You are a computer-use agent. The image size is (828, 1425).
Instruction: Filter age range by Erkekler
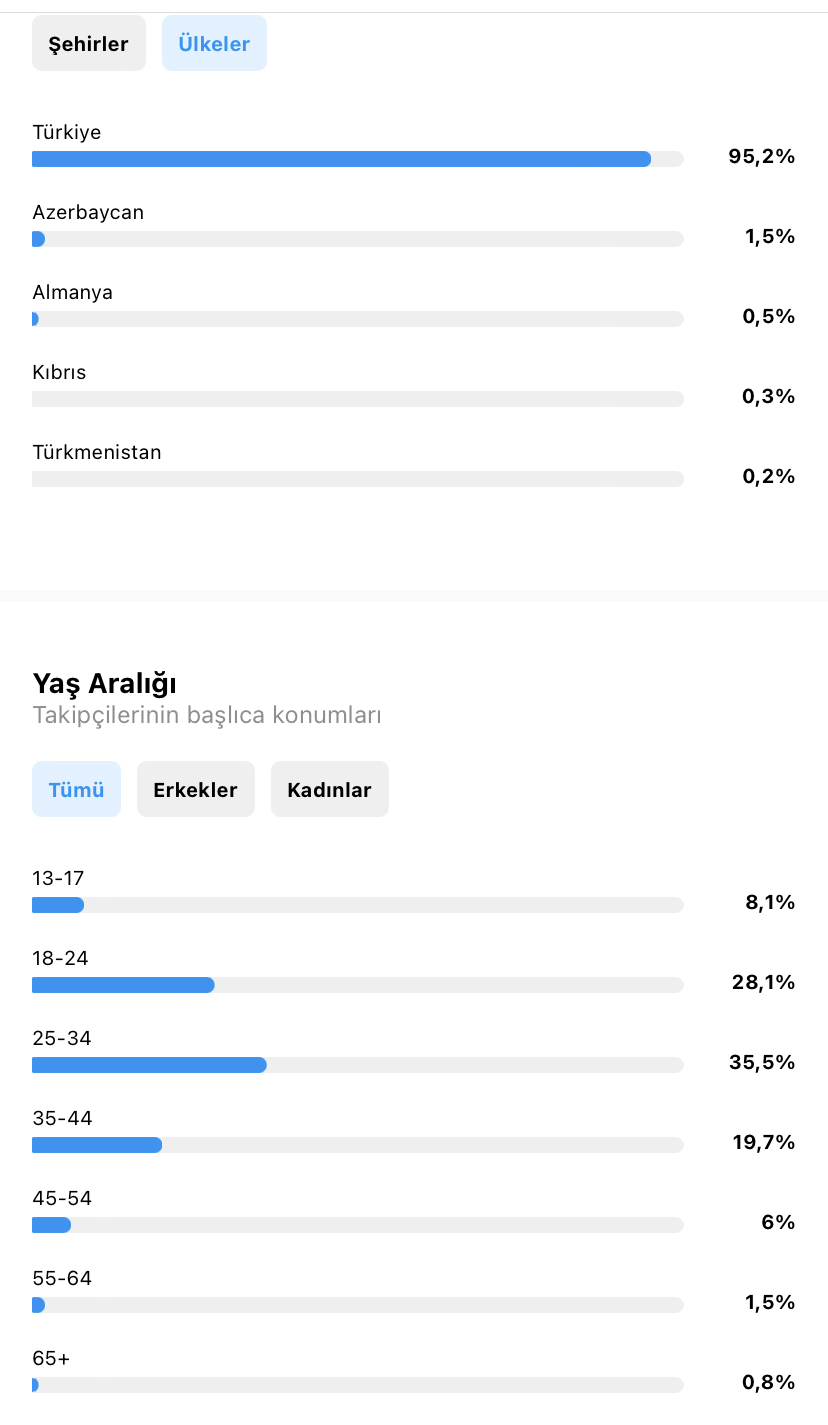pyautogui.click(x=195, y=789)
